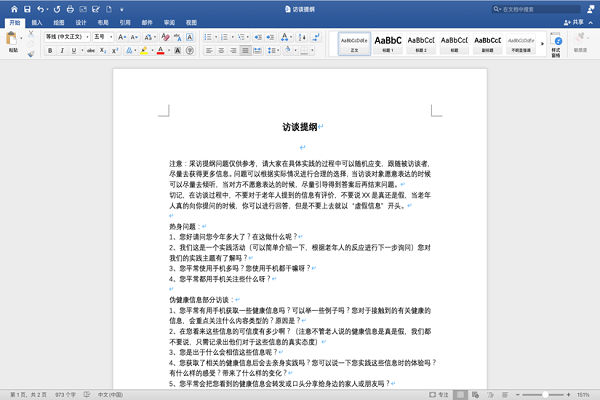Apply the 标题 1 heading style

(x=388, y=43)
